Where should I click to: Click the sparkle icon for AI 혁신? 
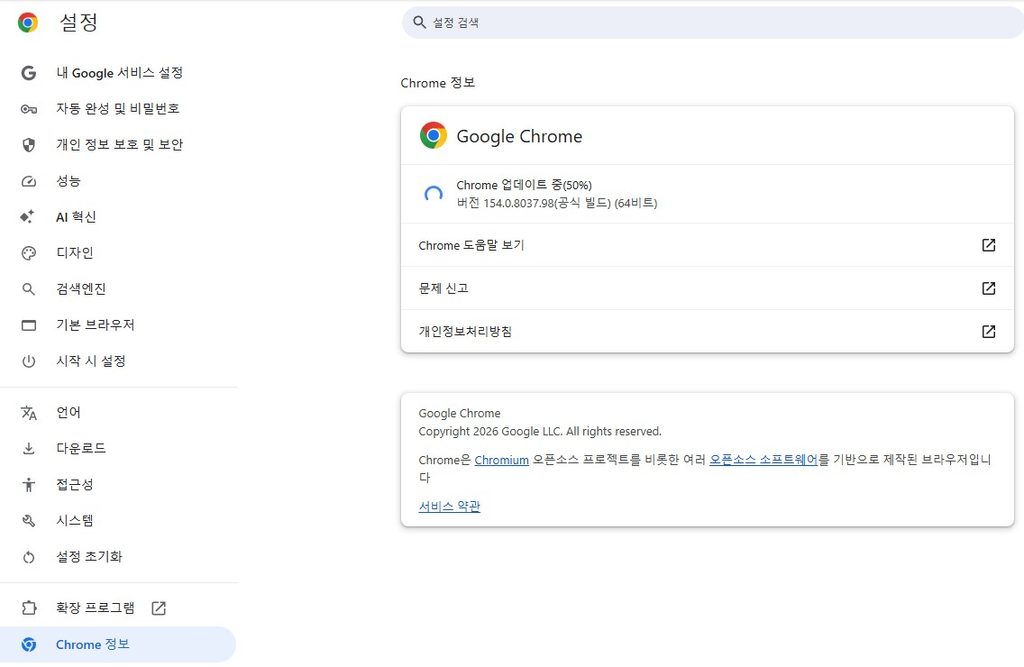point(27,217)
